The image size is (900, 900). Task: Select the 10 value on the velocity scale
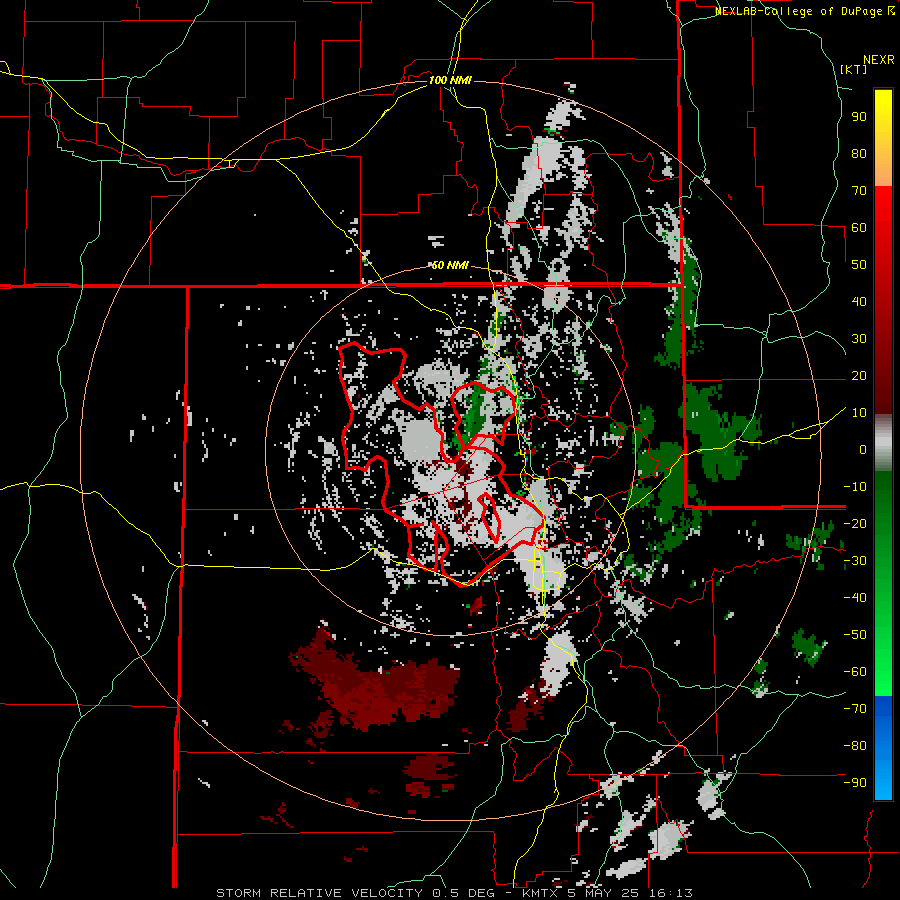(x=859, y=413)
